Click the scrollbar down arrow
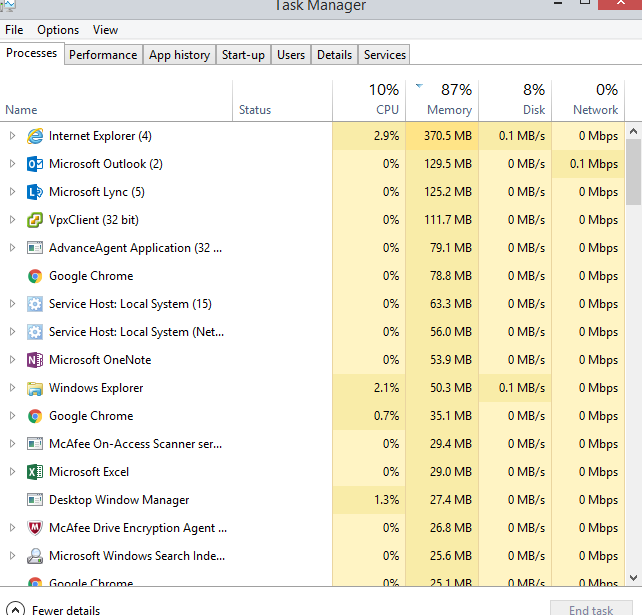 (x=633, y=578)
